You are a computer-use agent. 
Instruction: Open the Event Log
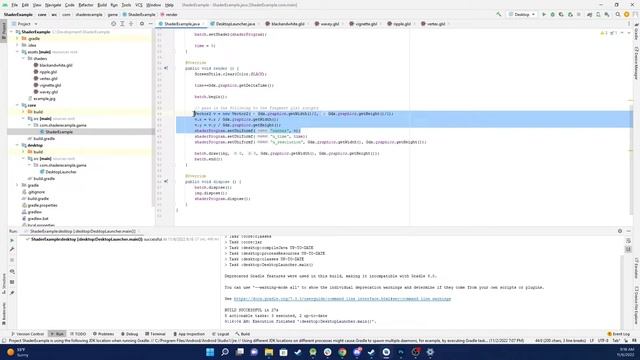[x=618, y=334]
